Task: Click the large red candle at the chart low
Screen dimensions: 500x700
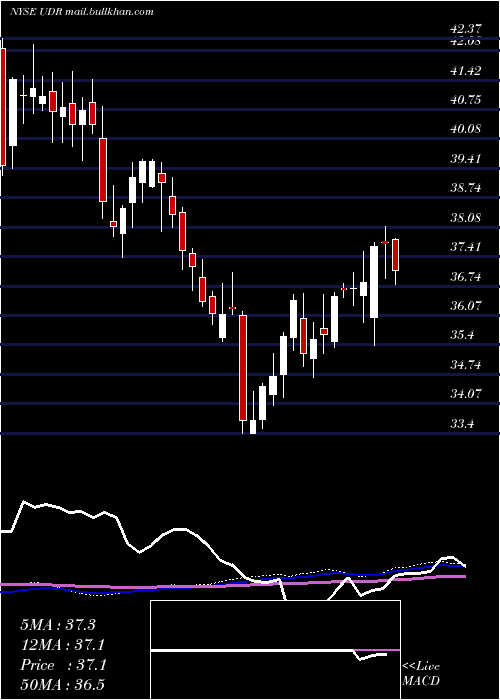Action: pos(243,368)
